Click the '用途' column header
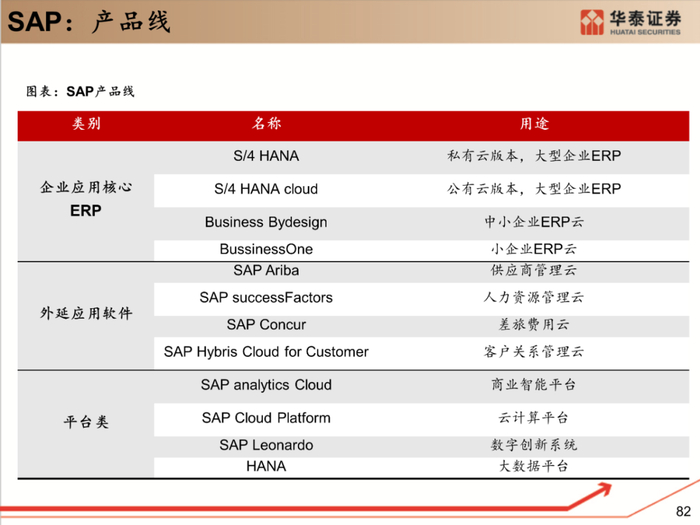 click(534, 124)
